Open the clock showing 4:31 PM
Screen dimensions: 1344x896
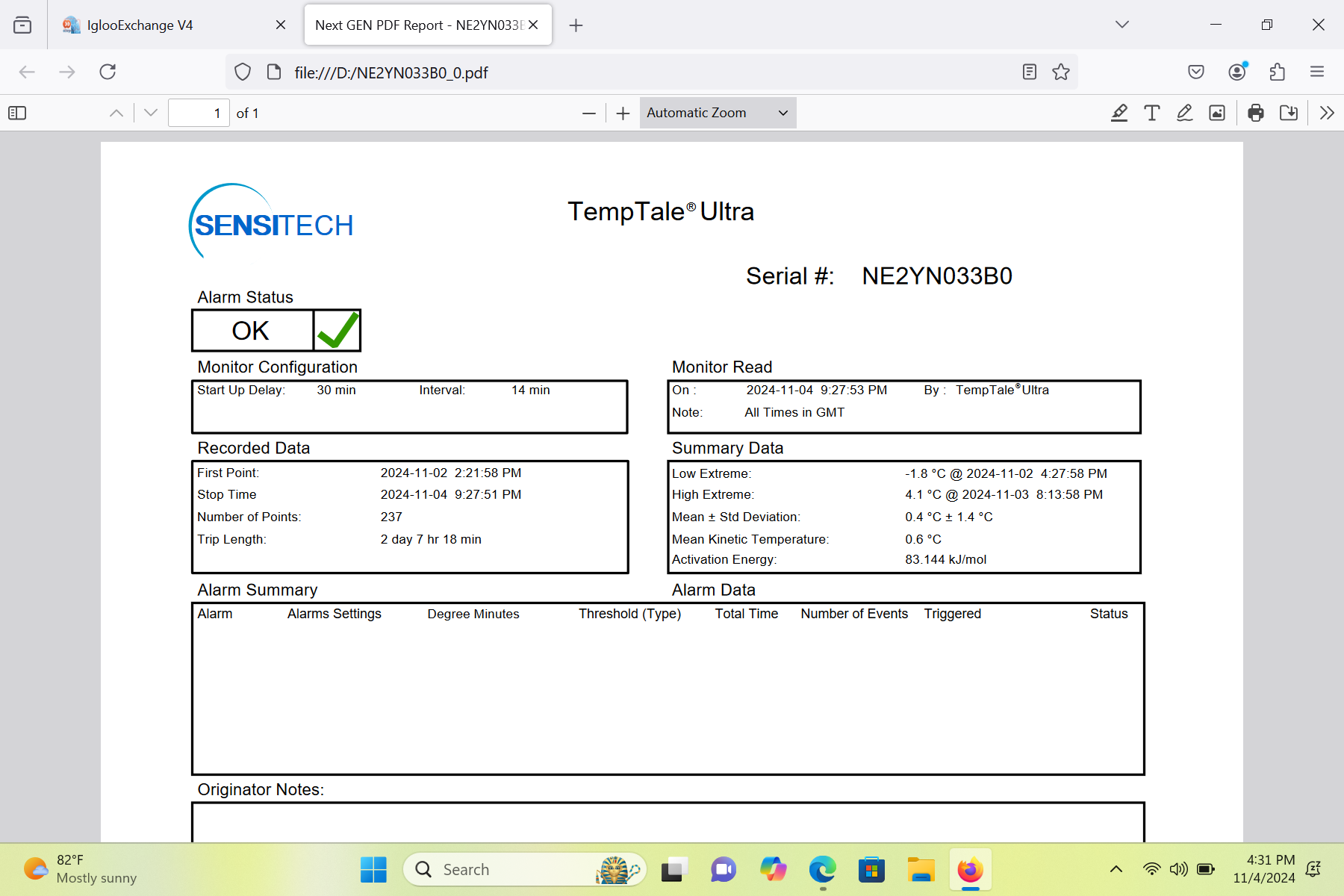coord(1264,869)
